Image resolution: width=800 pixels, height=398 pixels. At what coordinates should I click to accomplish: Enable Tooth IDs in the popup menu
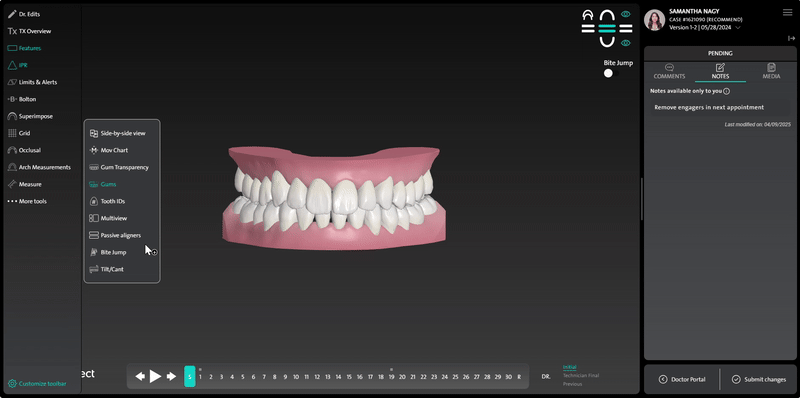tap(107, 202)
